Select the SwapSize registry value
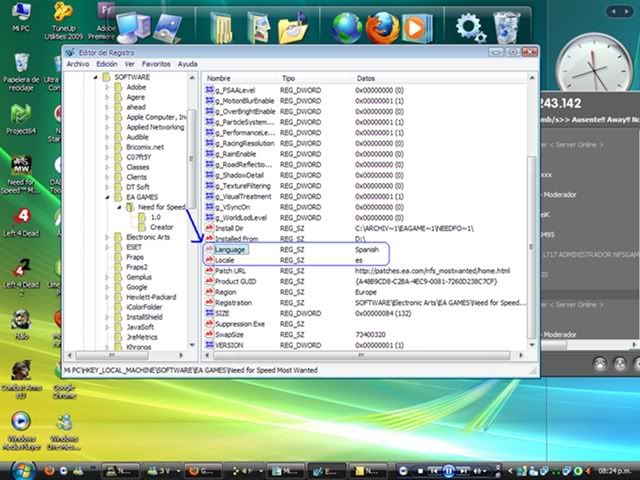640x480 pixels. (x=229, y=334)
